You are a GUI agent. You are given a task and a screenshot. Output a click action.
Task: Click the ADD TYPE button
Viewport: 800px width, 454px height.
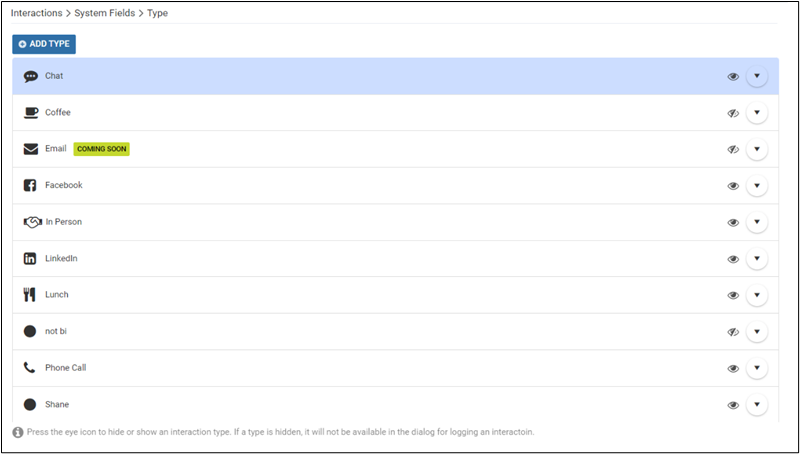point(44,44)
